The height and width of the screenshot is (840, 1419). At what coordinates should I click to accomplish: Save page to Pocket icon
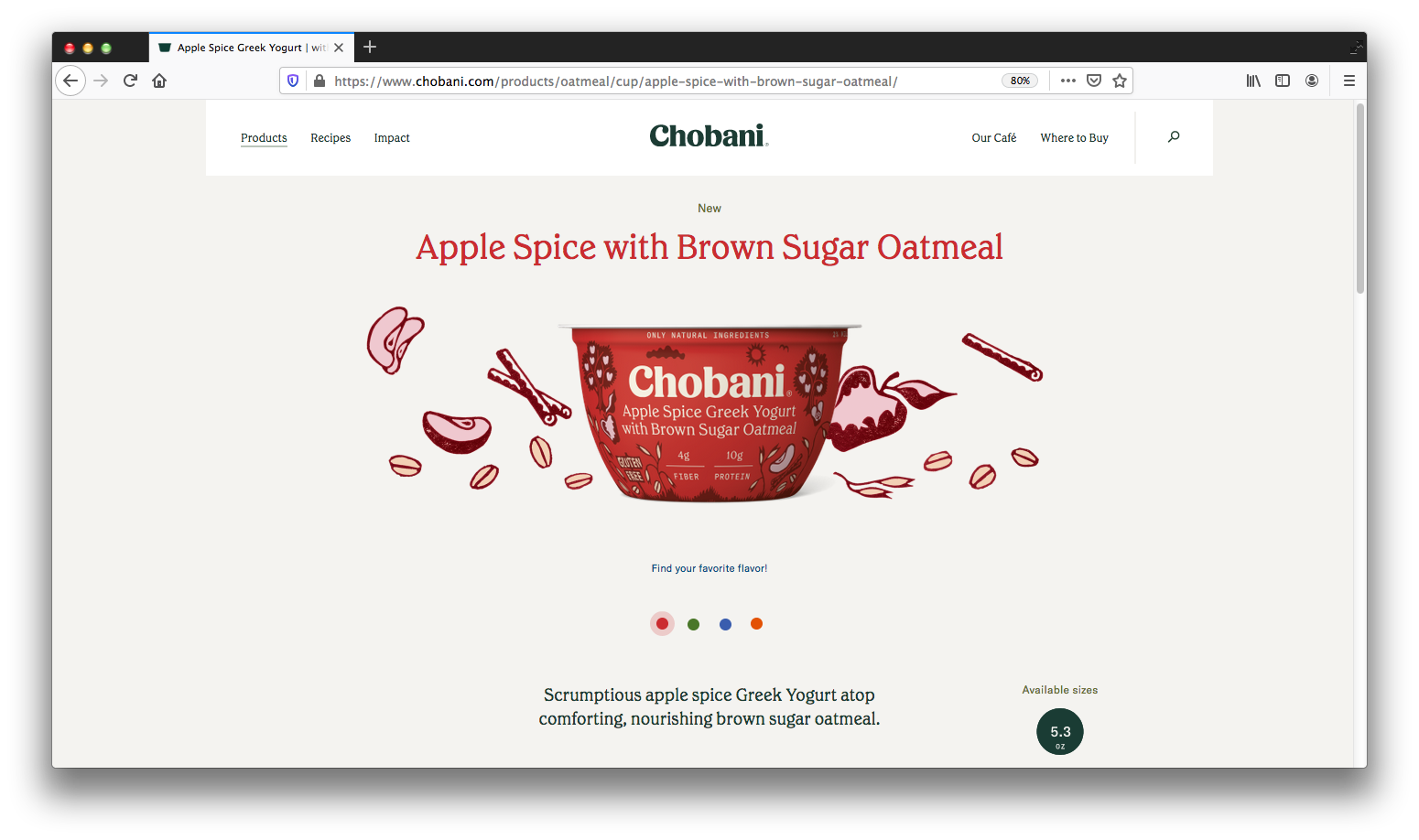[1093, 81]
